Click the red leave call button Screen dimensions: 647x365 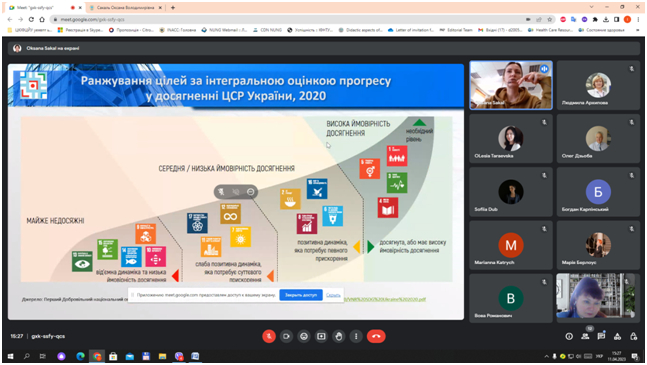376,337
